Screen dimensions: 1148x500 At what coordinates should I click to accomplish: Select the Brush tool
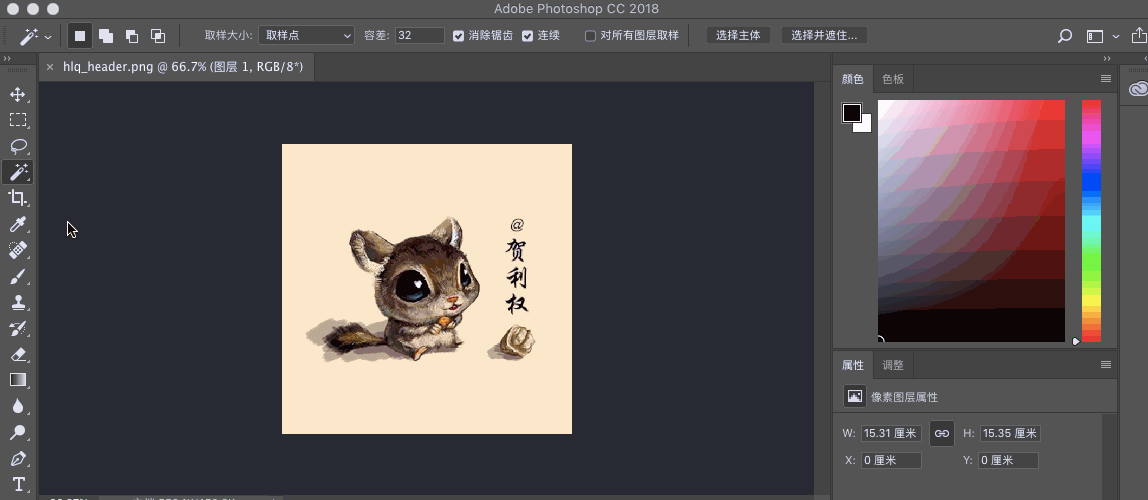click(x=18, y=277)
